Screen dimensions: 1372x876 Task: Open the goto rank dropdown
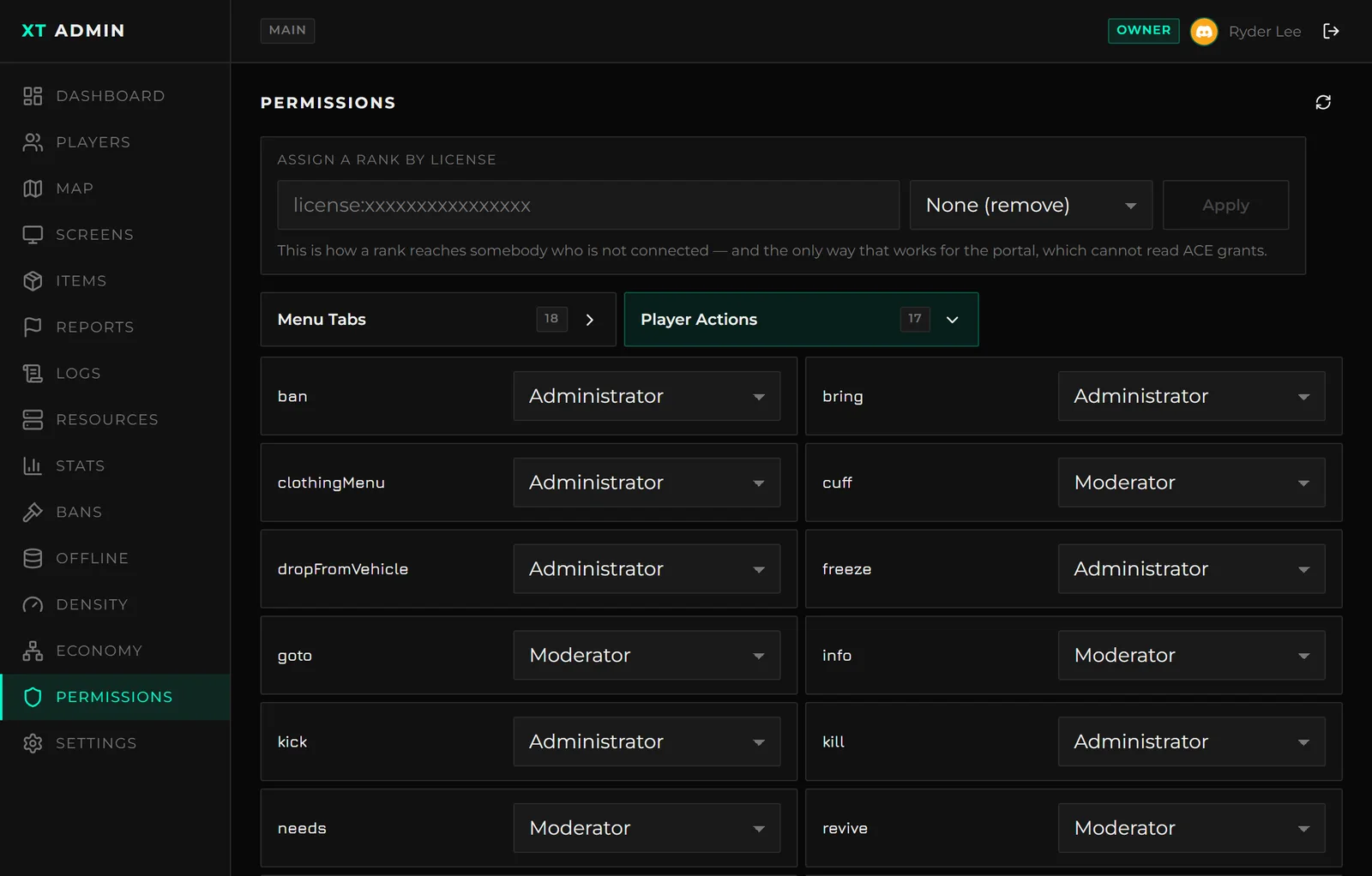point(647,656)
